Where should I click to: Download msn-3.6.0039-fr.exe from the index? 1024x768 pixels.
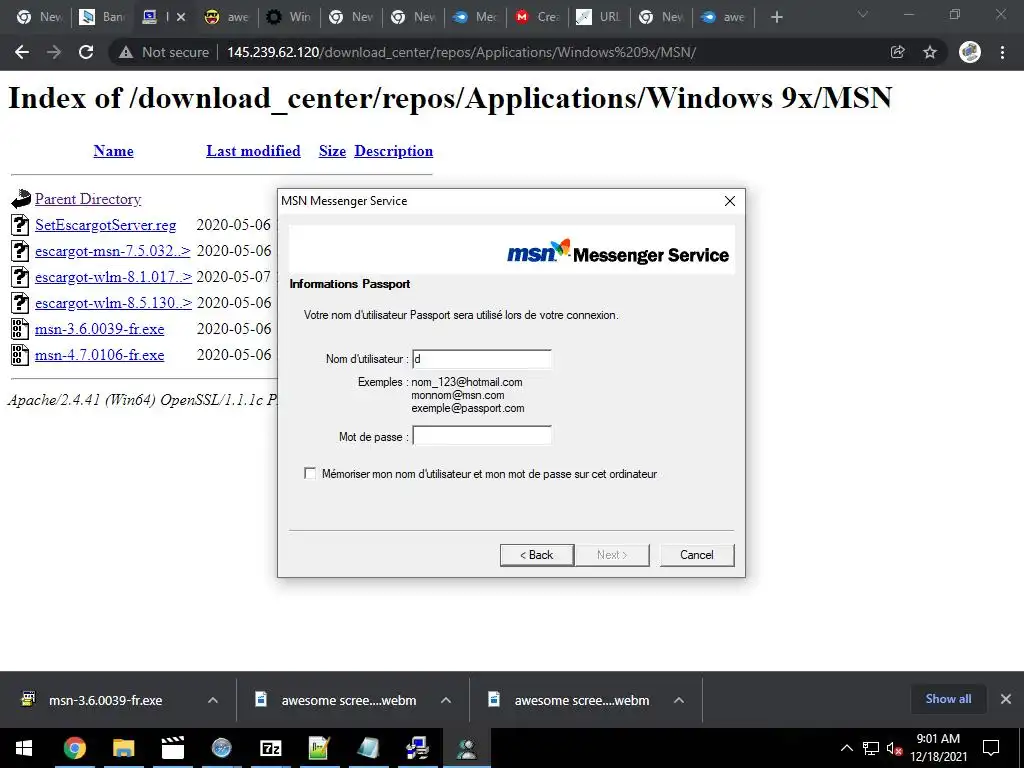coord(99,329)
